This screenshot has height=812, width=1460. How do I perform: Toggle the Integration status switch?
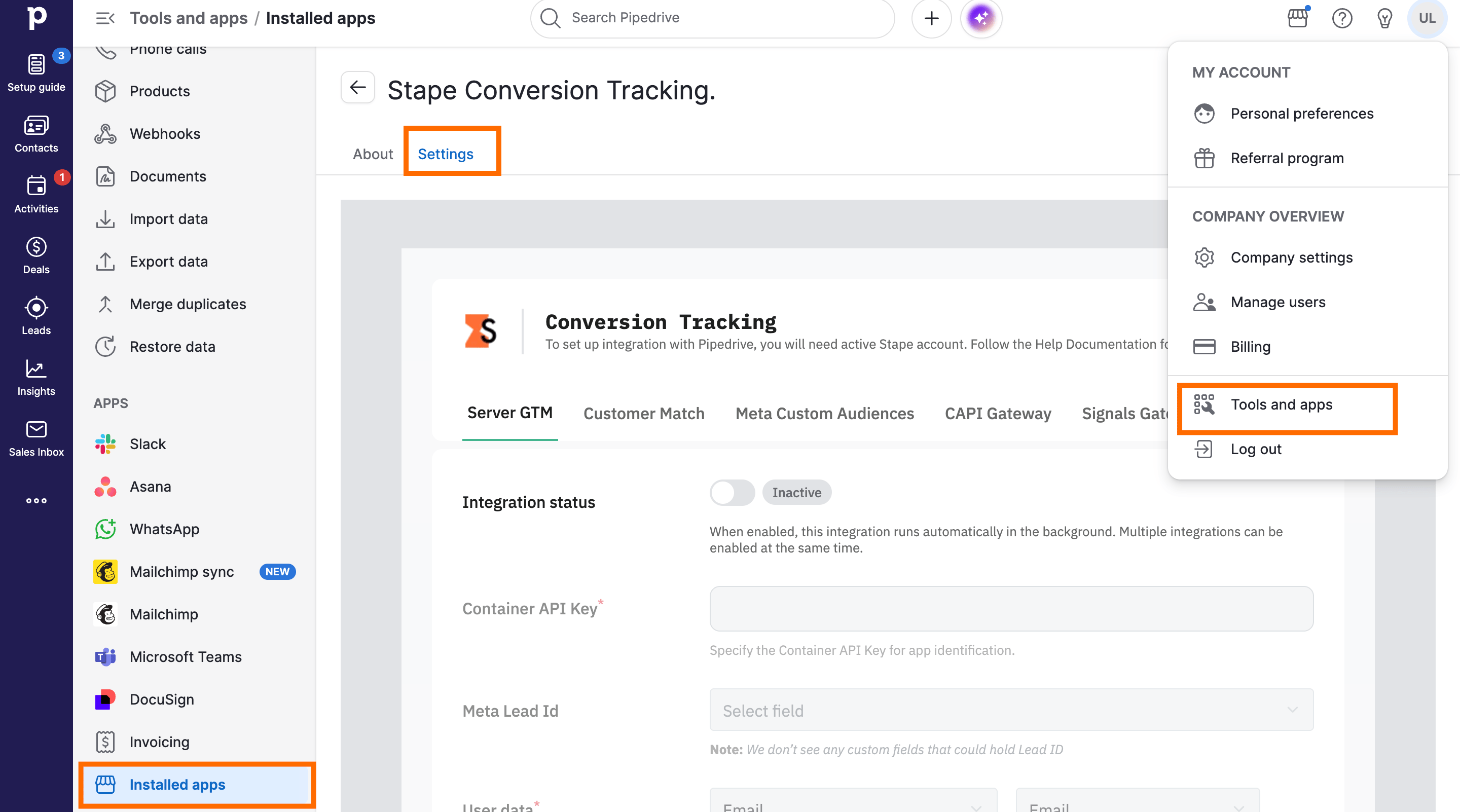coord(732,492)
